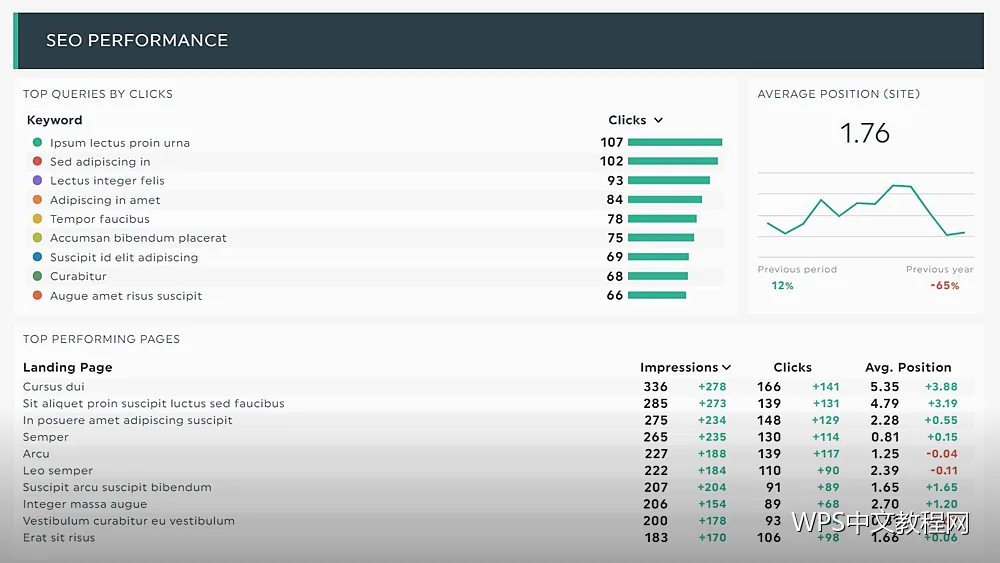
Task: Open landing page 'Cursus dui'
Action: point(54,386)
